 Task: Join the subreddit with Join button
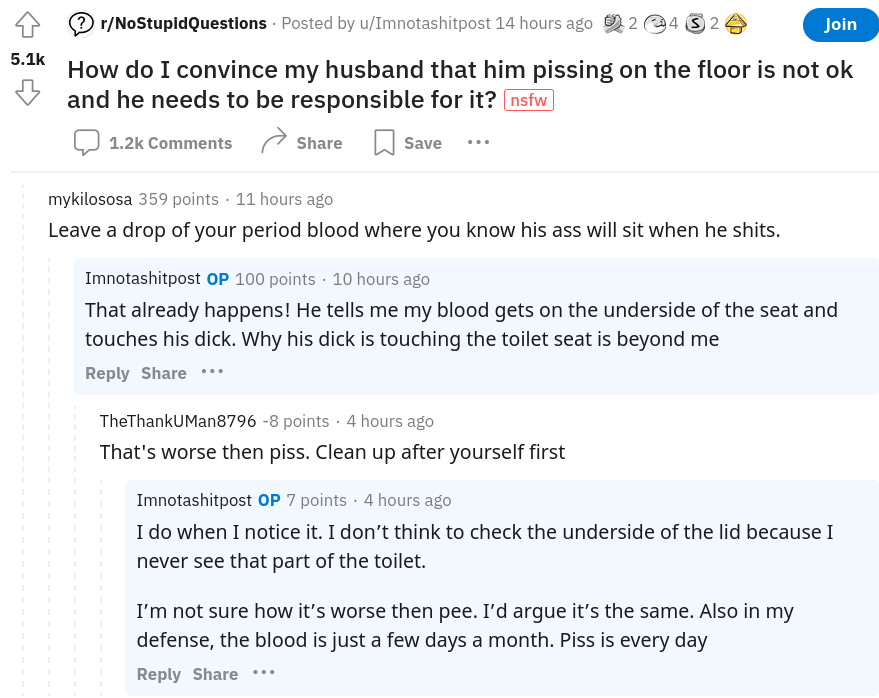840,25
